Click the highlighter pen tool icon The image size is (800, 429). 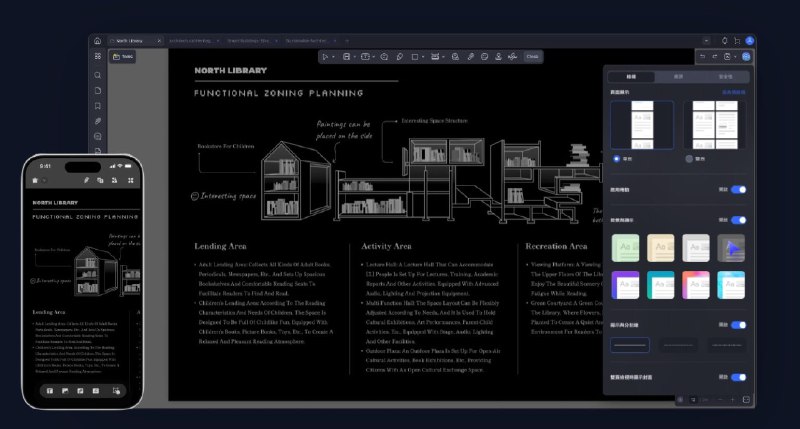pos(398,57)
